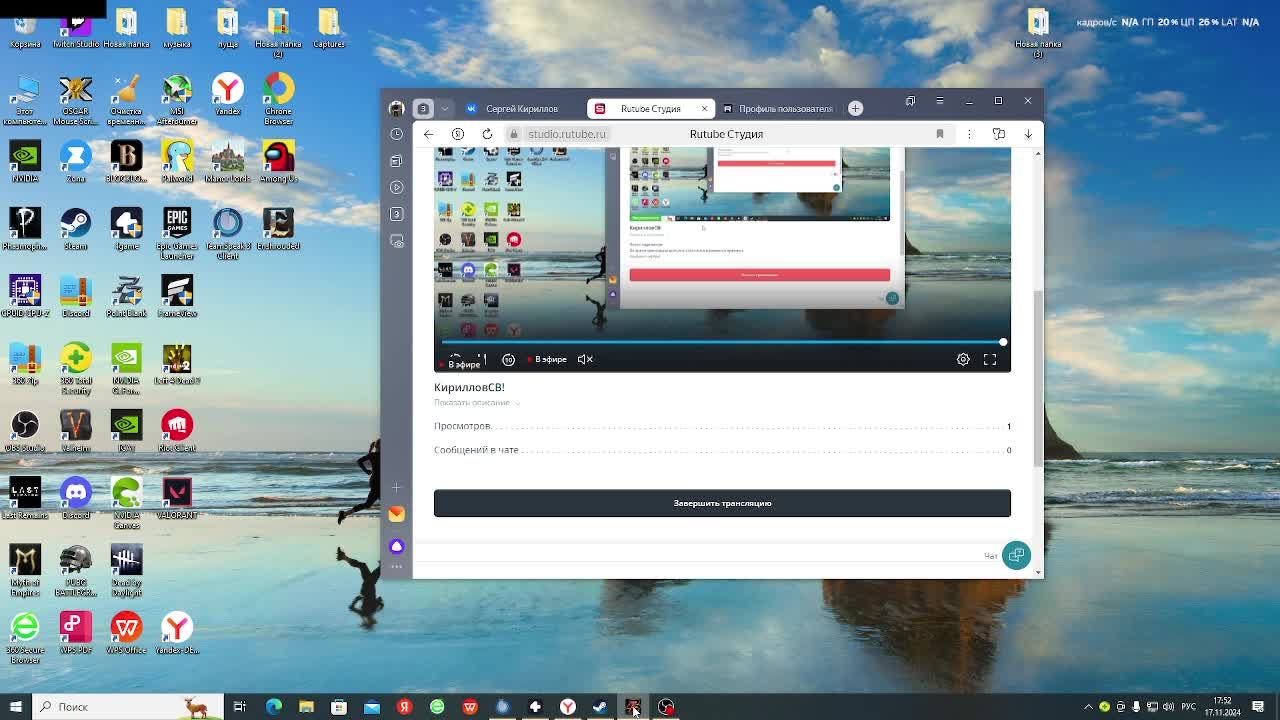This screenshot has width=1280, height=720.
Task: Open File Explorer from the taskbar
Action: [306, 707]
